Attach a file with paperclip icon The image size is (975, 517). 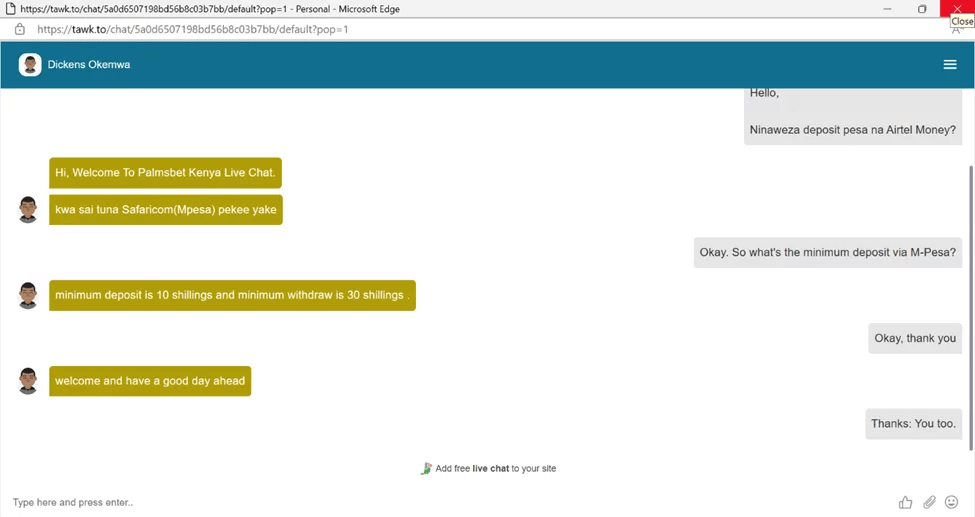929,502
